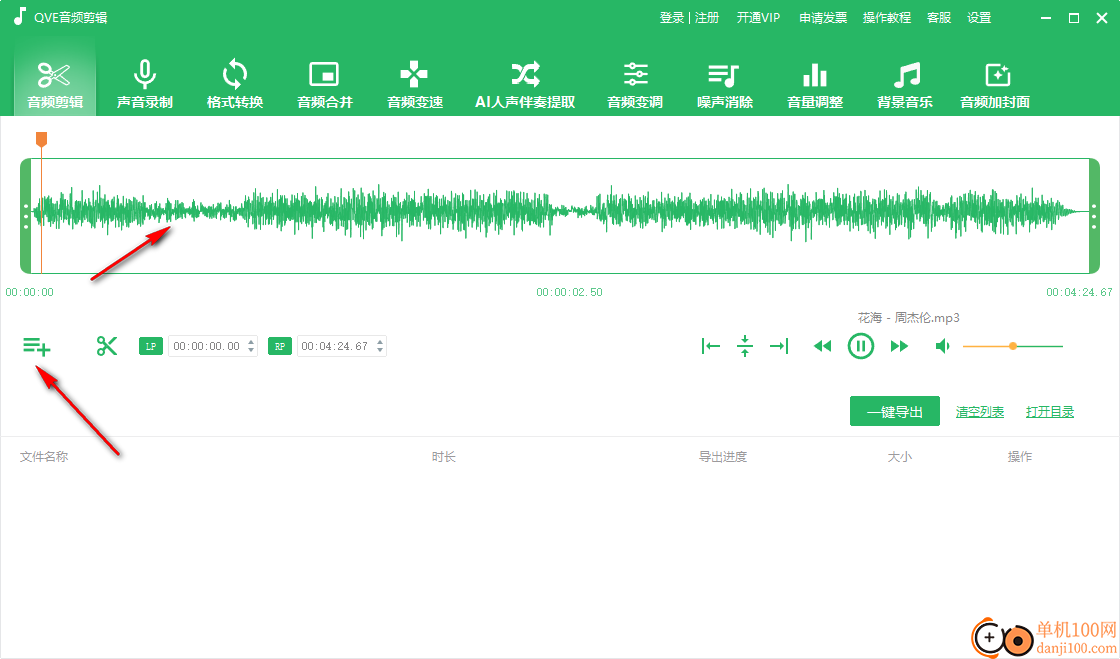Image resolution: width=1120 pixels, height=659 pixels.
Task: Switch to 声音录制 recording tab
Action: pos(145,84)
